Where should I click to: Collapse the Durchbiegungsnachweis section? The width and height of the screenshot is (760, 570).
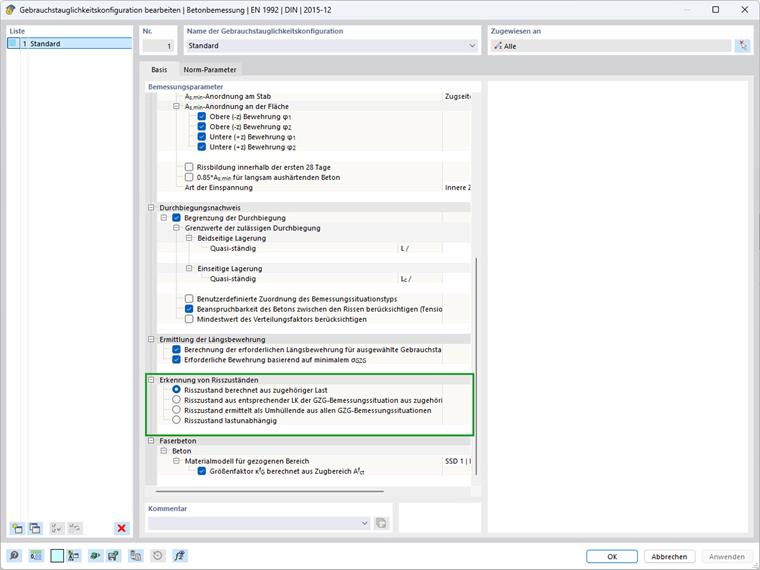[x=151, y=207]
